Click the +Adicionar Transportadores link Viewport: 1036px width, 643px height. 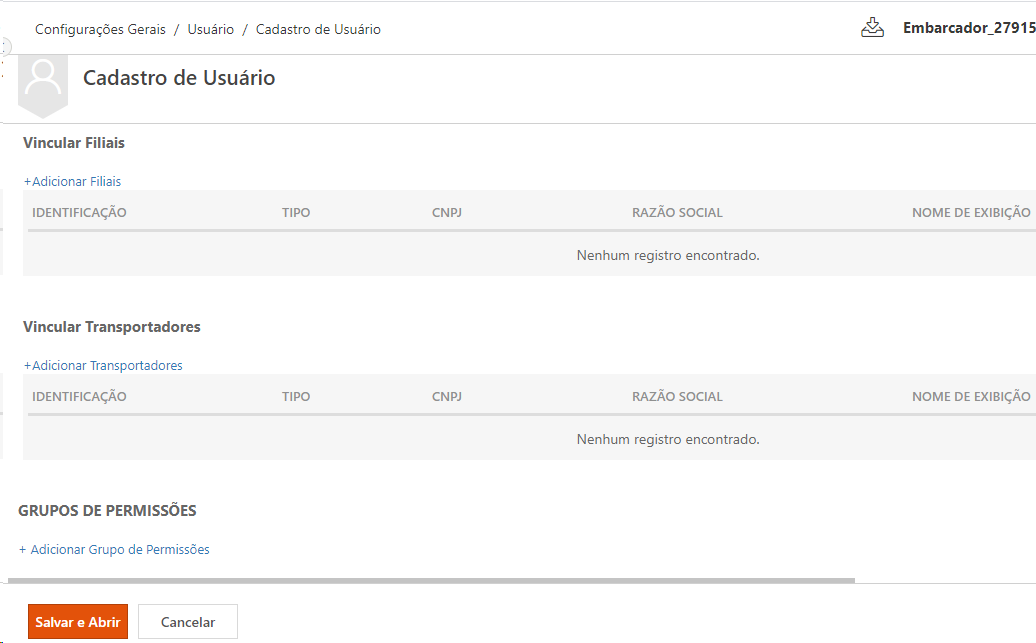coord(103,365)
